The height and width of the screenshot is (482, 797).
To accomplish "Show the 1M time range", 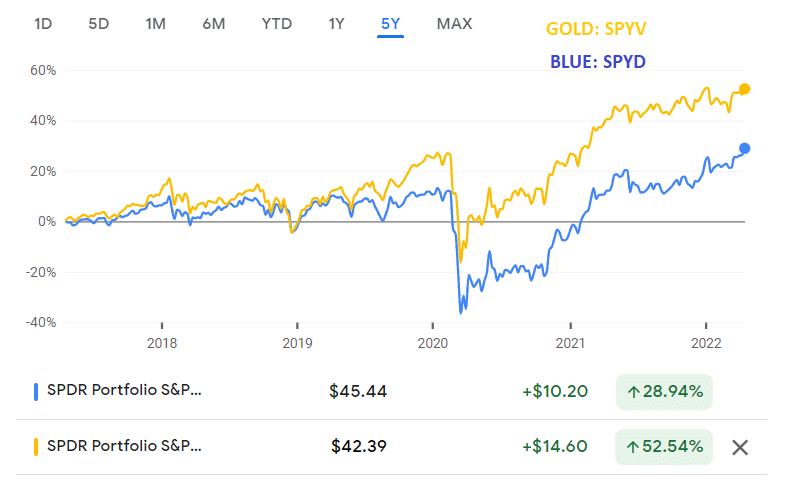I will pos(156,24).
